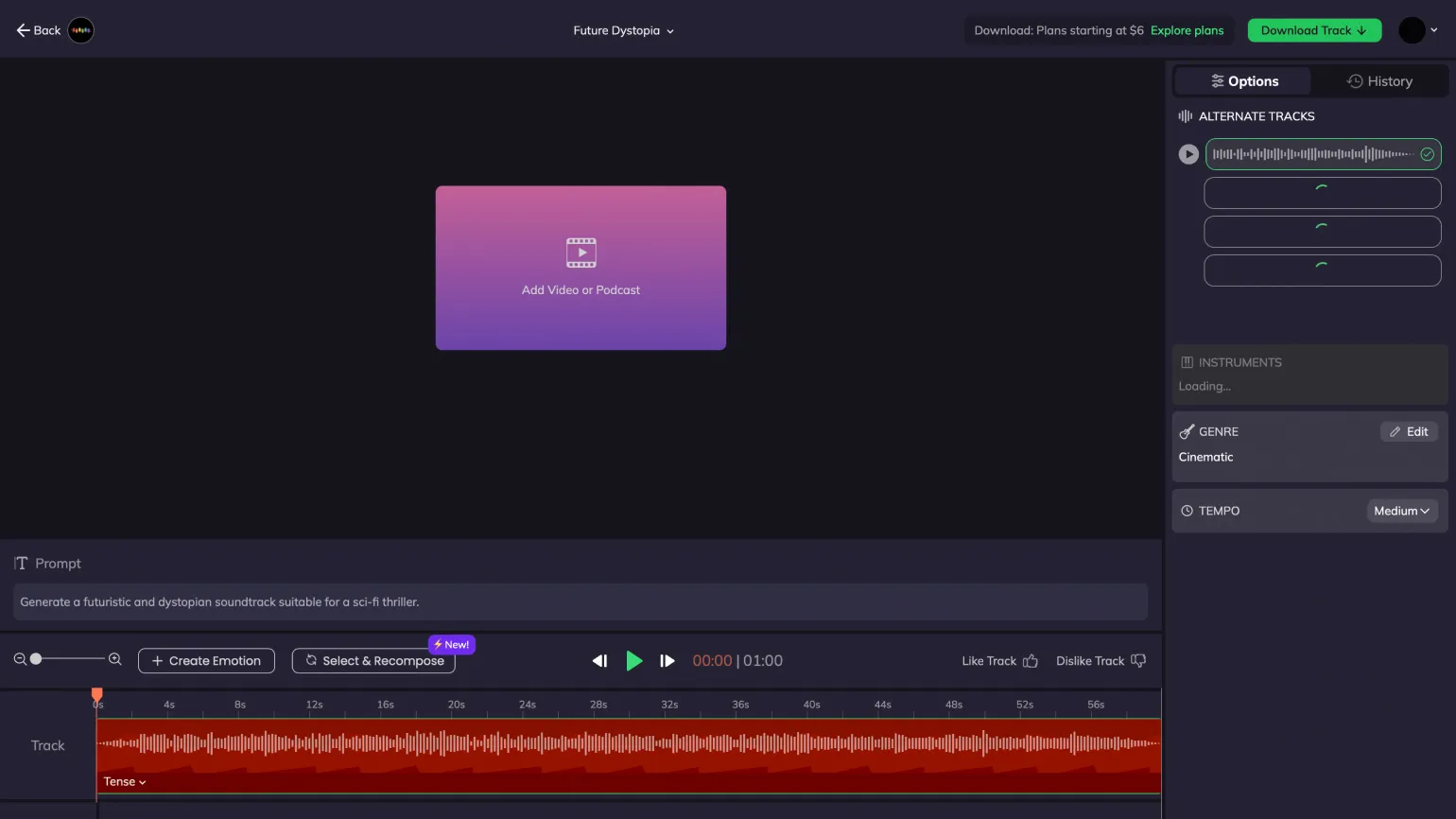Click the Add Video or Podcast icon
Viewport: 1456px width, 819px height.
pos(581,253)
